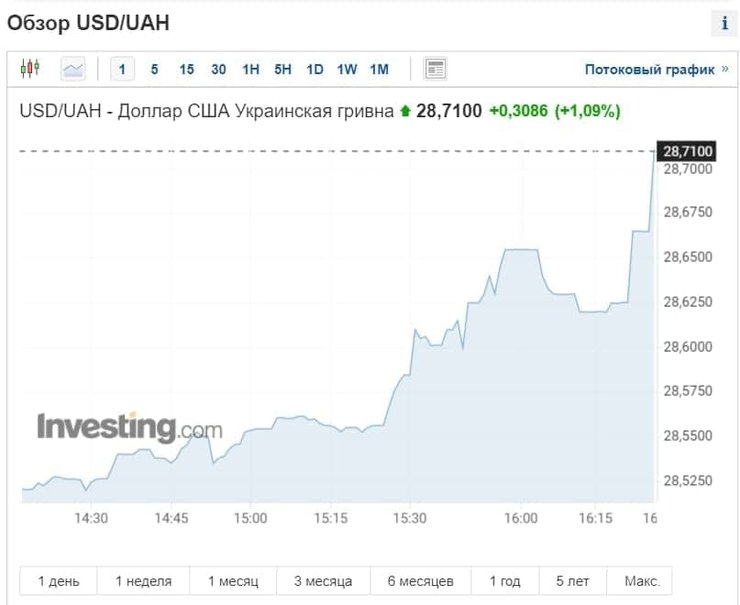This screenshot has height=605, width=740.
Task: Switch to candlestick chart type
Action: (30, 69)
